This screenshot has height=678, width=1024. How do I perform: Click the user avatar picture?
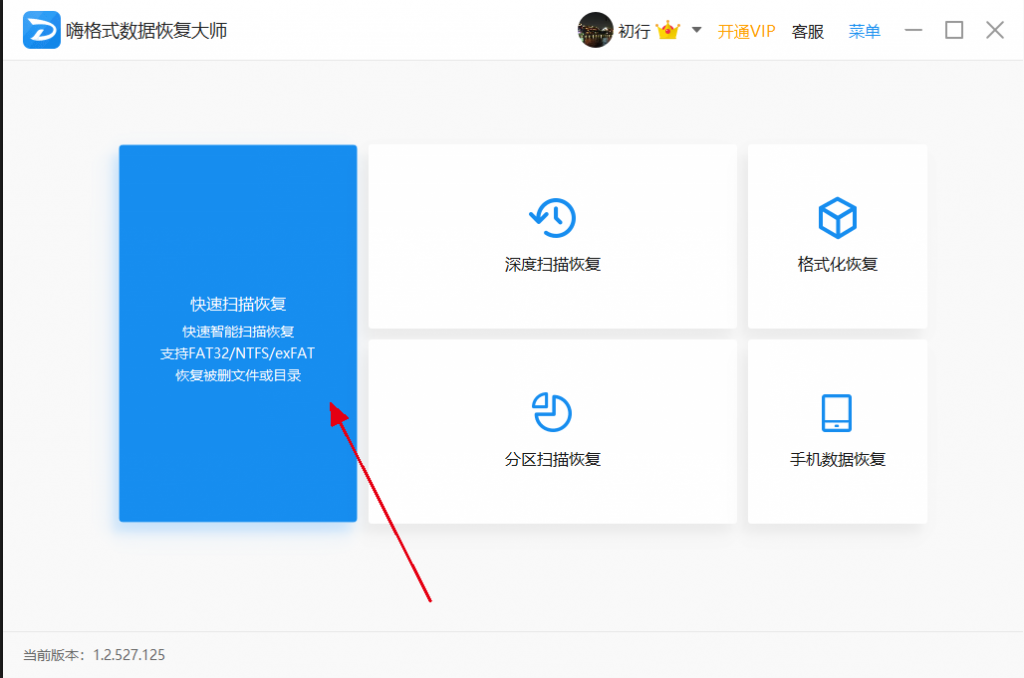click(595, 30)
